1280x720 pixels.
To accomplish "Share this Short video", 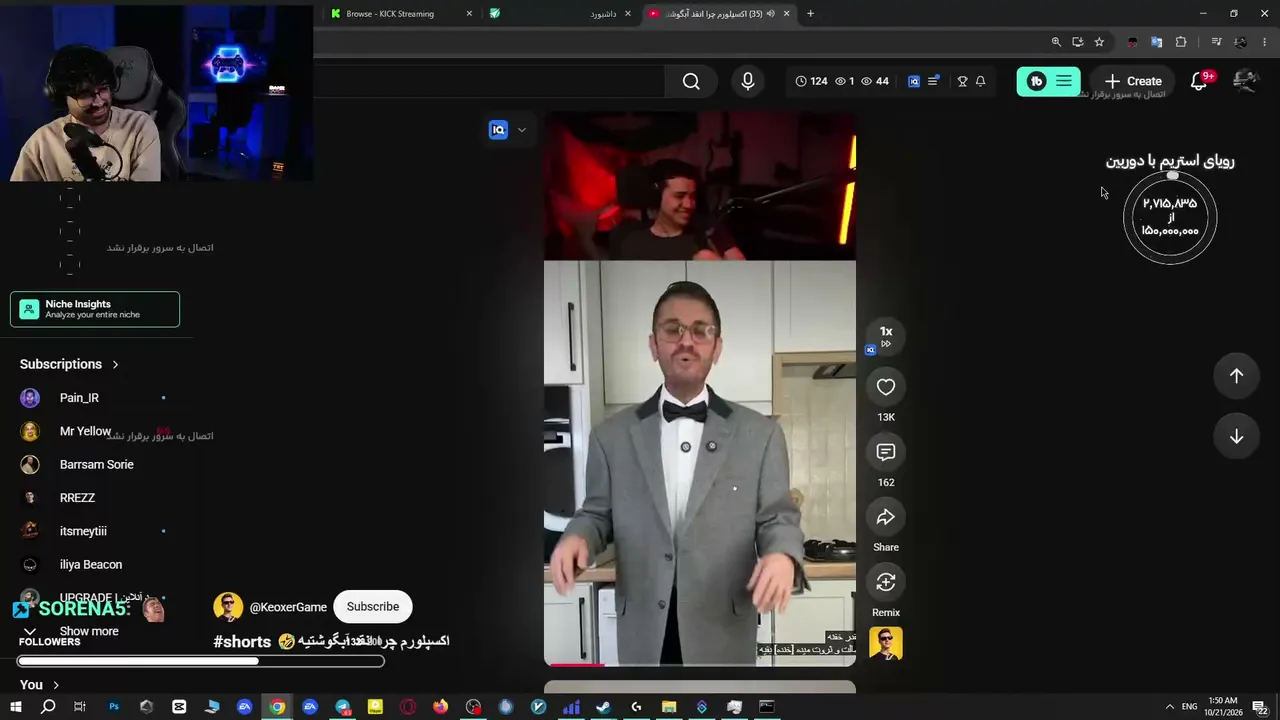I will pos(886,517).
